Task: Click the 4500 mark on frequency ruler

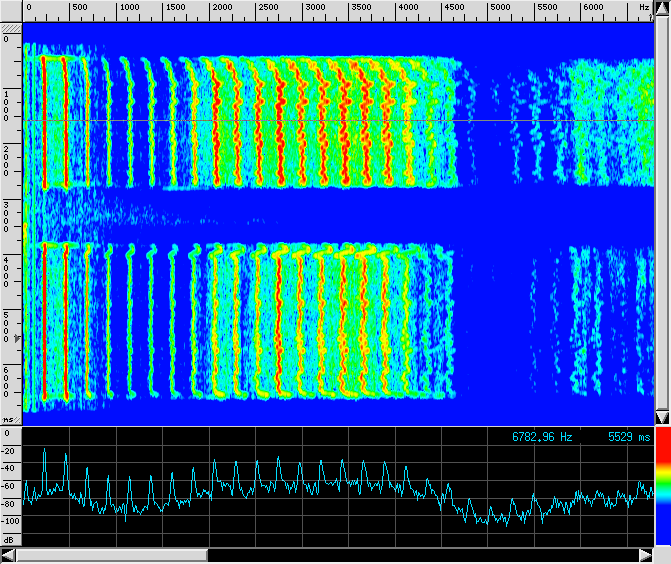Action: click(x=453, y=8)
